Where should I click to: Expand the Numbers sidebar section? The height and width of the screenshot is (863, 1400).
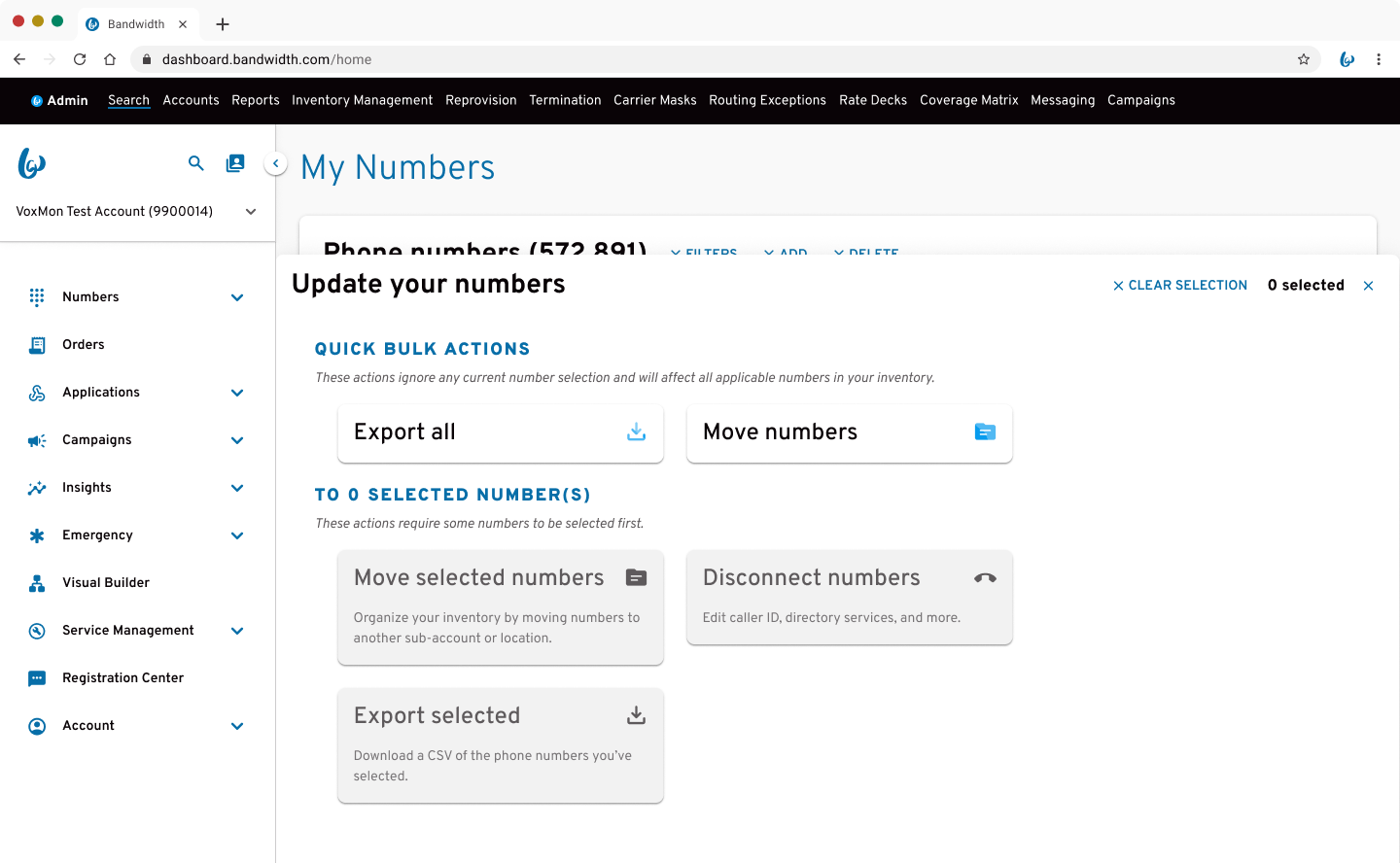pyautogui.click(x=237, y=297)
